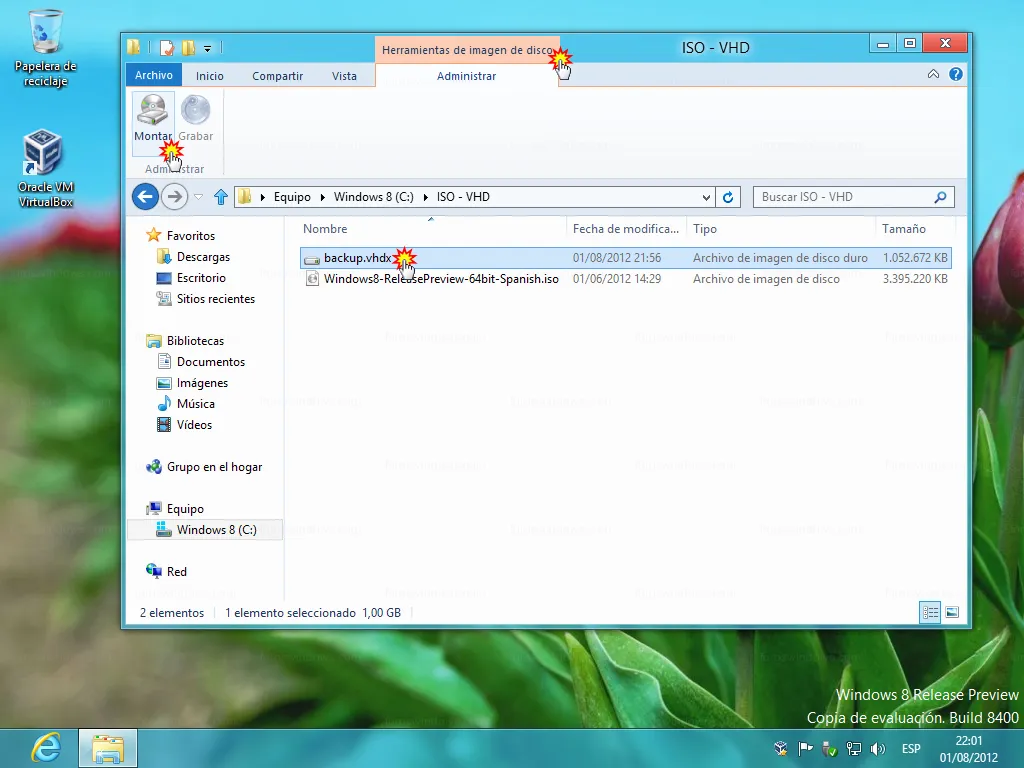Click the ISO file's disc image icon
The width and height of the screenshot is (1024, 768).
pos(312,279)
